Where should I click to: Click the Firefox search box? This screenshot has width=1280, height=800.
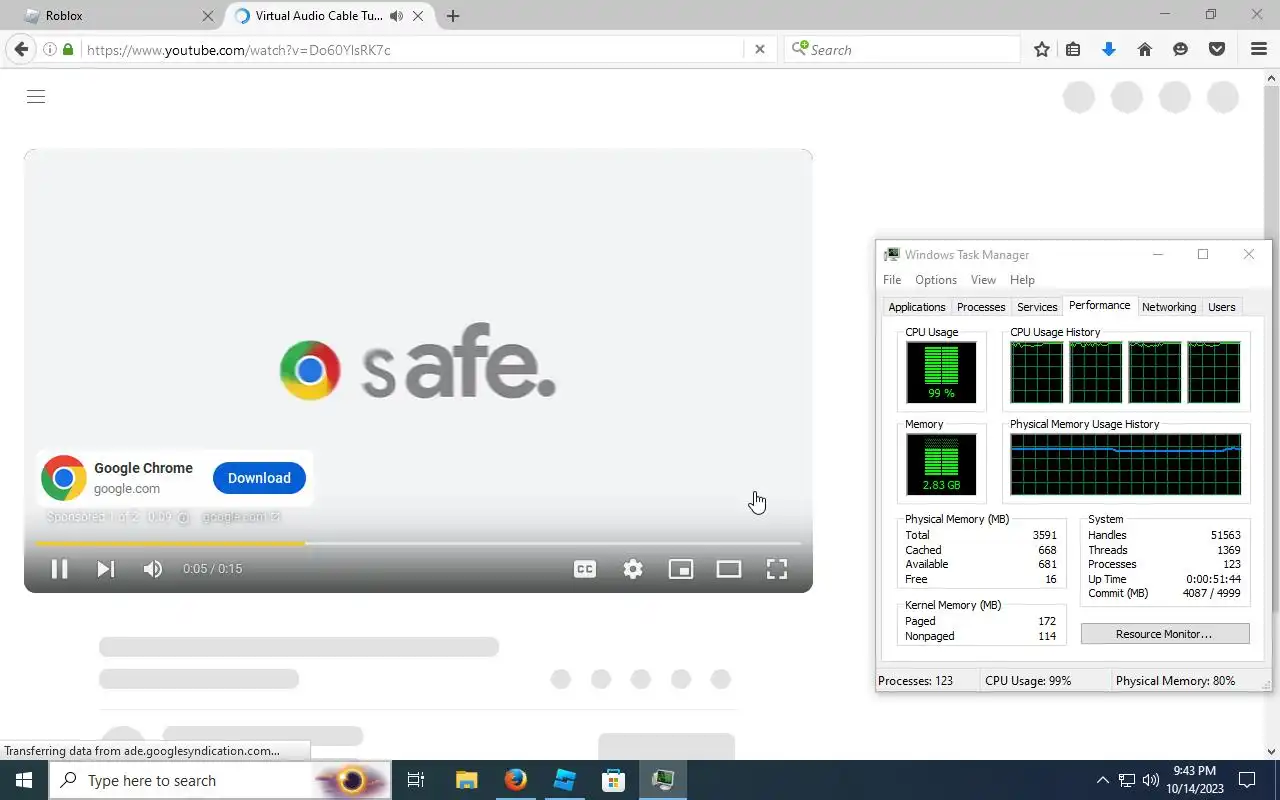click(x=902, y=49)
